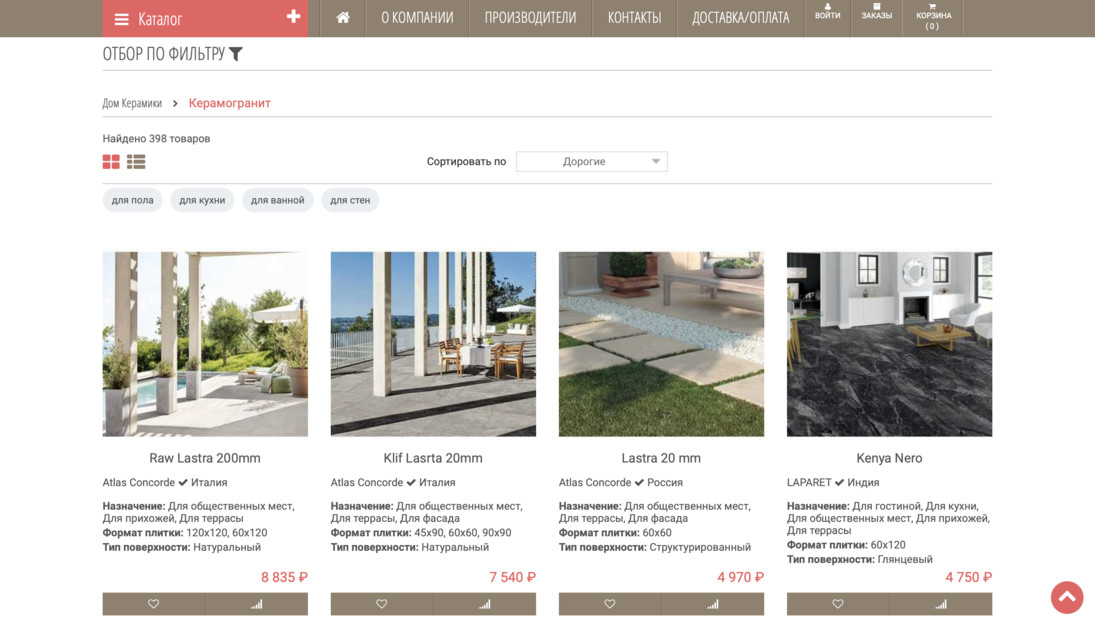The width and height of the screenshot is (1095, 620).
Task: Click the Каталог menu label
Action: (x=160, y=20)
